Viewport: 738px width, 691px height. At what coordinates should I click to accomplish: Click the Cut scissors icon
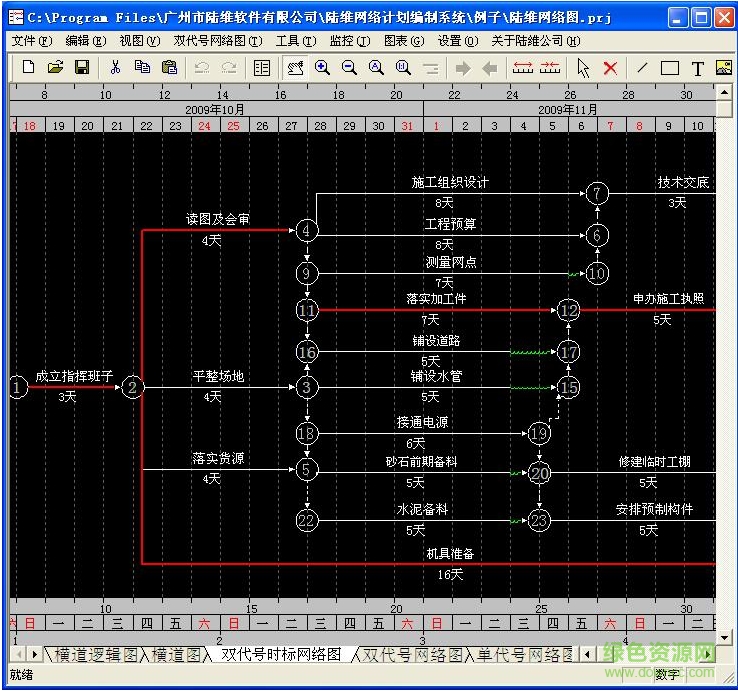[115, 68]
